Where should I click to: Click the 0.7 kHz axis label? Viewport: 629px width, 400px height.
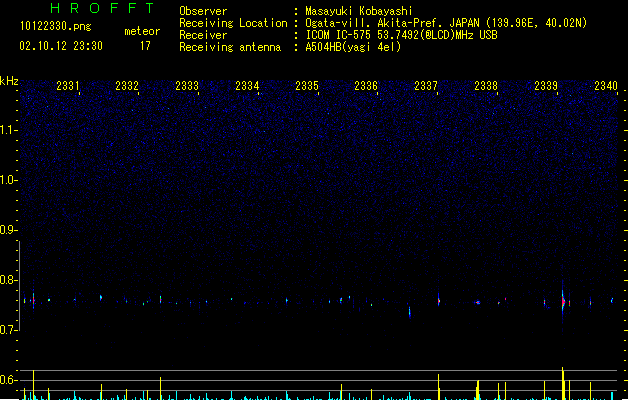click(8, 330)
